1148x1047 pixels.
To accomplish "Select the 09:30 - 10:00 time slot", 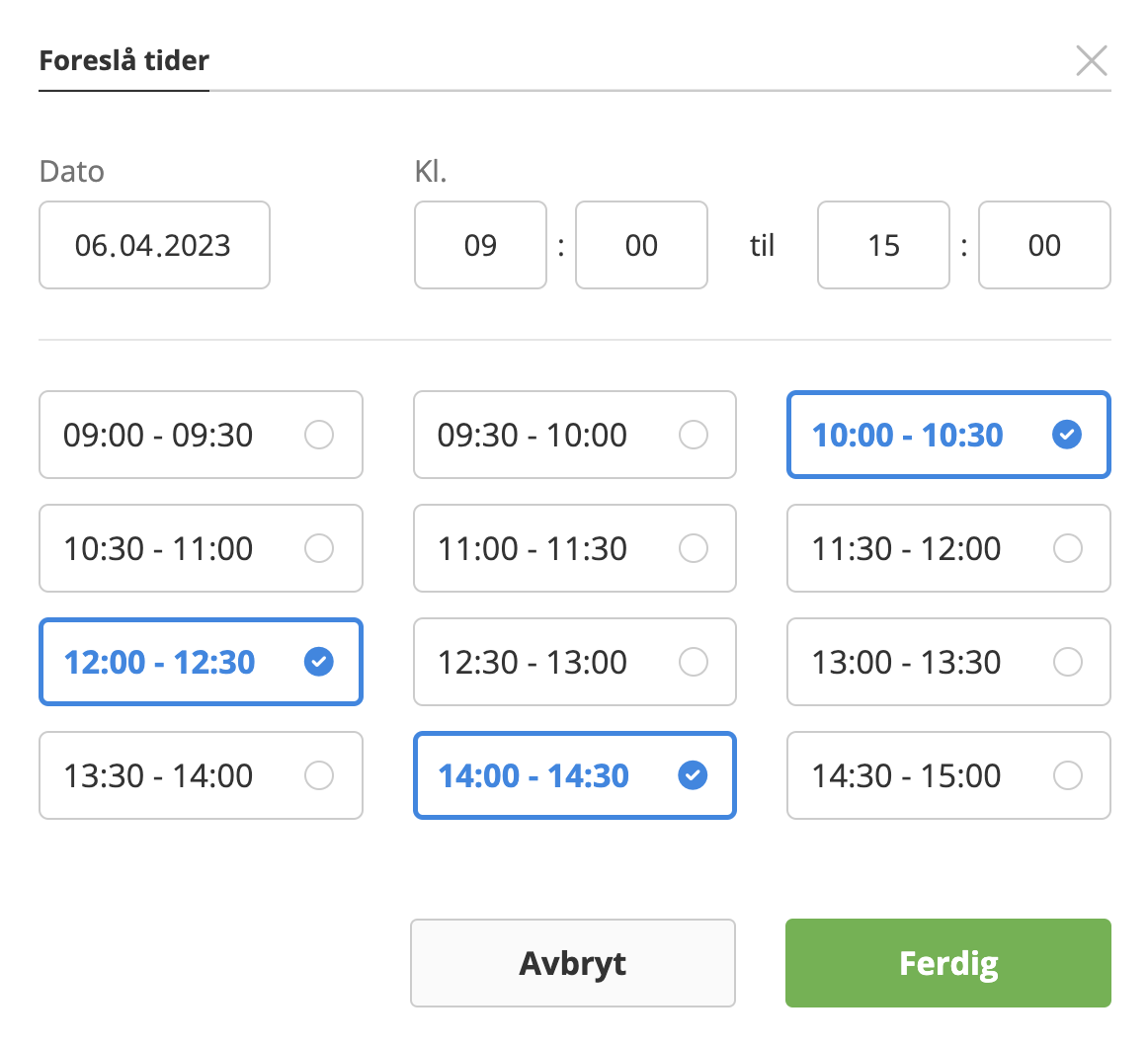I will coord(574,435).
